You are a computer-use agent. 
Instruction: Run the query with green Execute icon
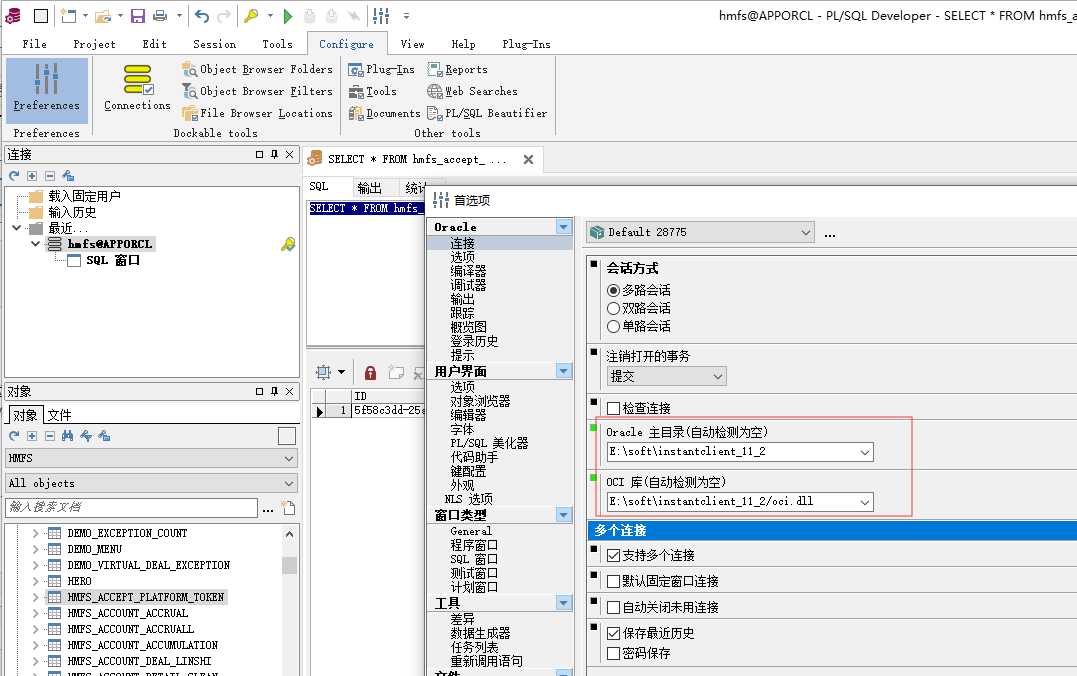click(288, 15)
